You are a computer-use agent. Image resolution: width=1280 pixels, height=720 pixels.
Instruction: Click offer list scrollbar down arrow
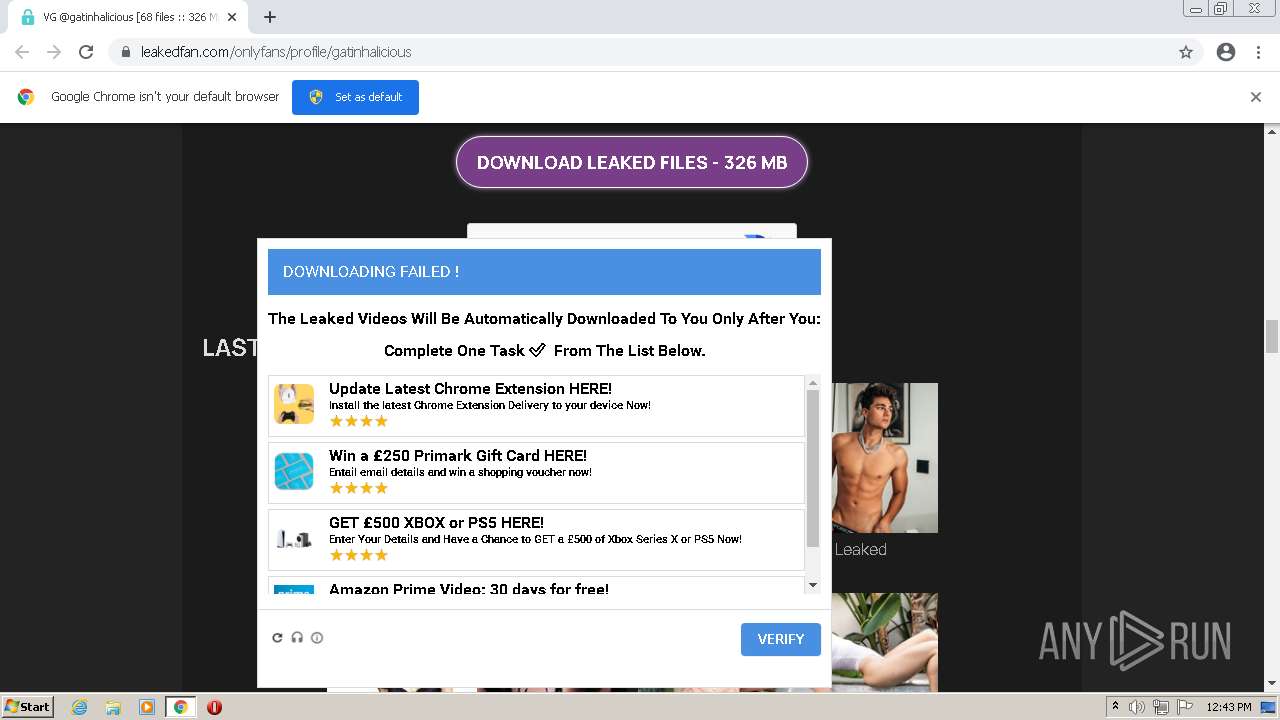[813, 585]
